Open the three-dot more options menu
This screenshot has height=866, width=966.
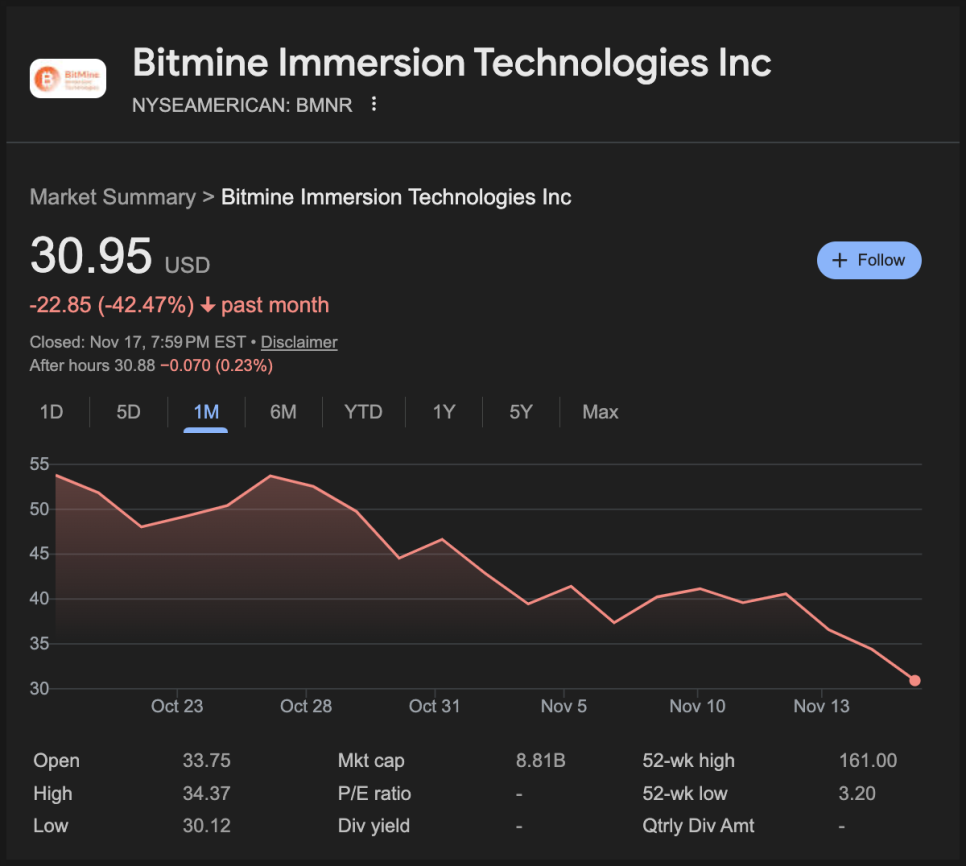(x=374, y=104)
